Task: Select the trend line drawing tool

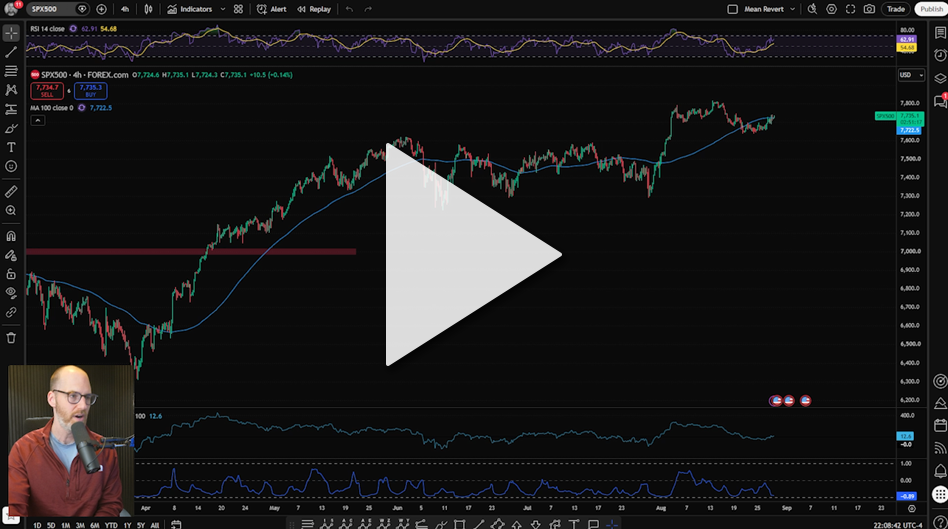Action: [11, 53]
